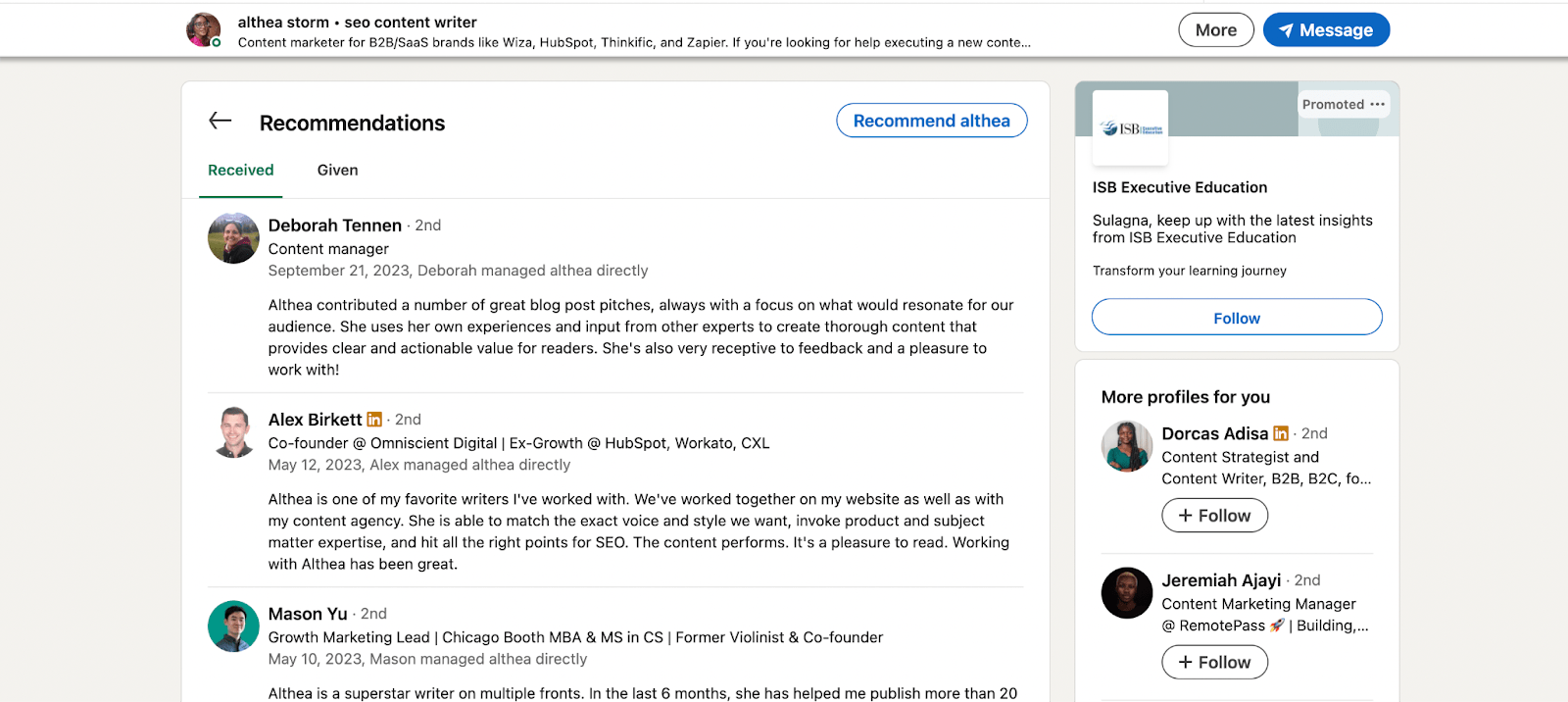Click the plus icon on Dorcas Adisa's Follow button
The width and height of the screenshot is (1568, 702).
1186,515
